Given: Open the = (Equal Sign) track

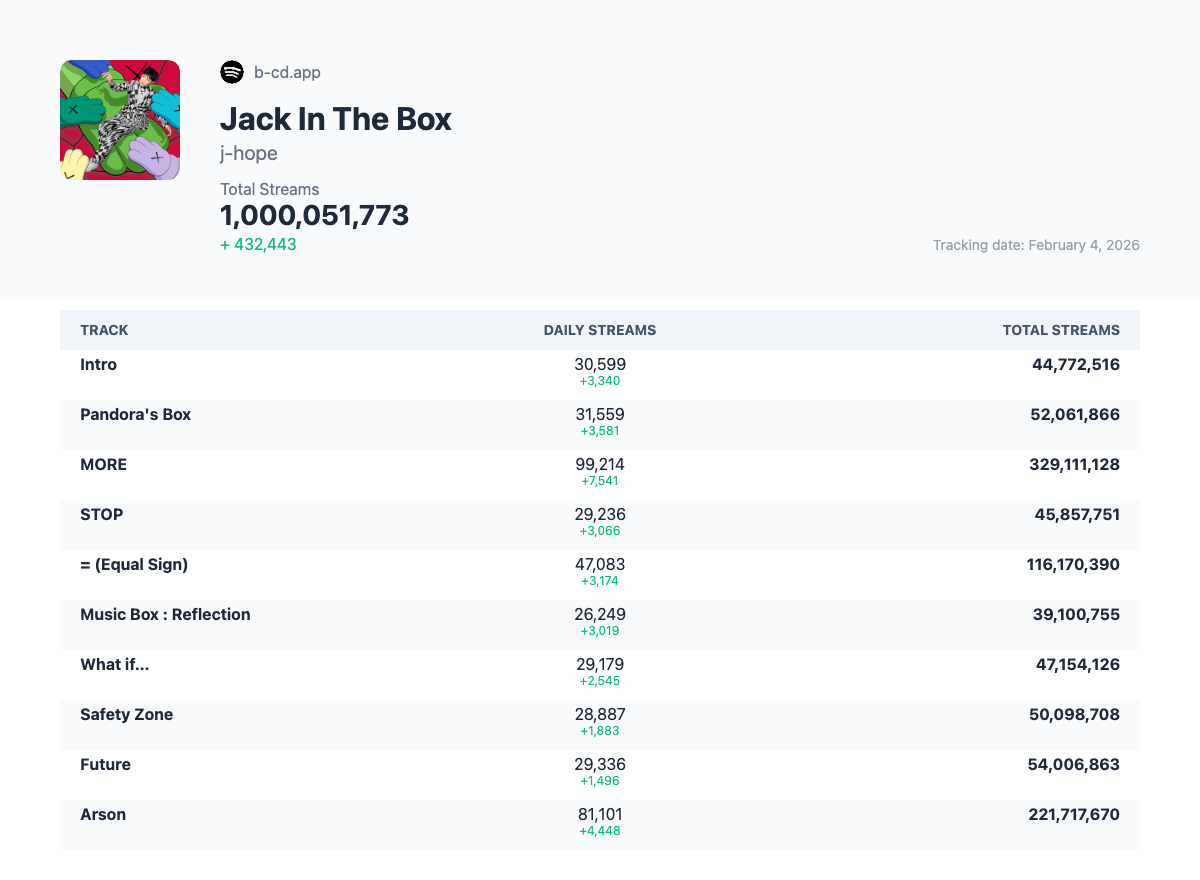Looking at the screenshot, I should coord(134,565).
